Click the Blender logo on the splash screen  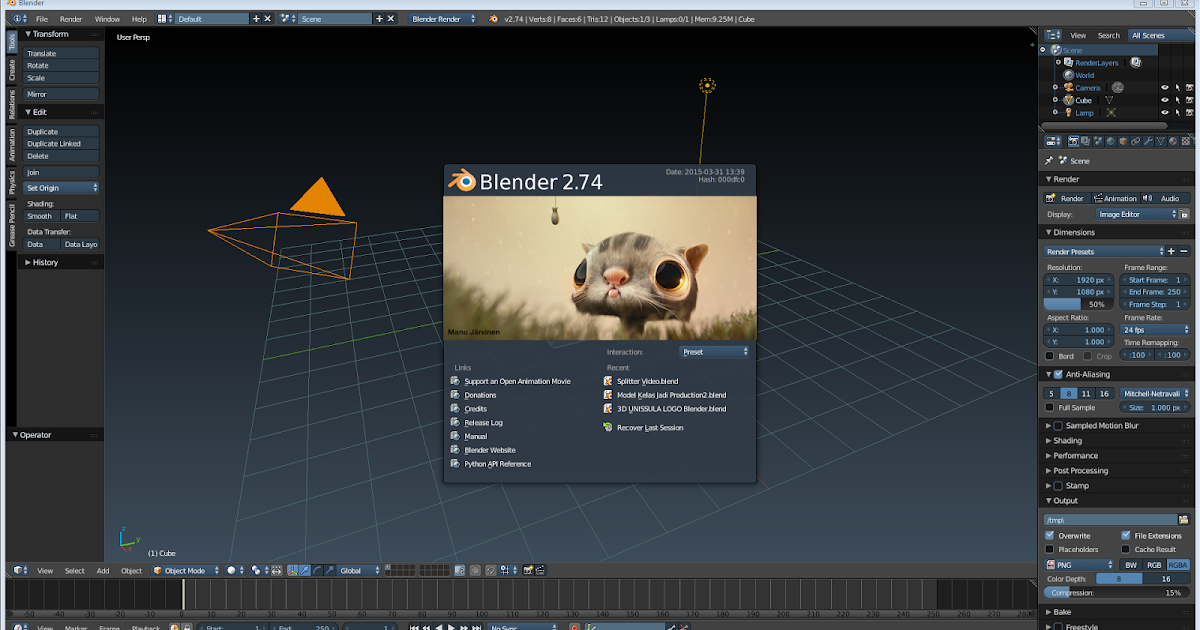point(462,182)
